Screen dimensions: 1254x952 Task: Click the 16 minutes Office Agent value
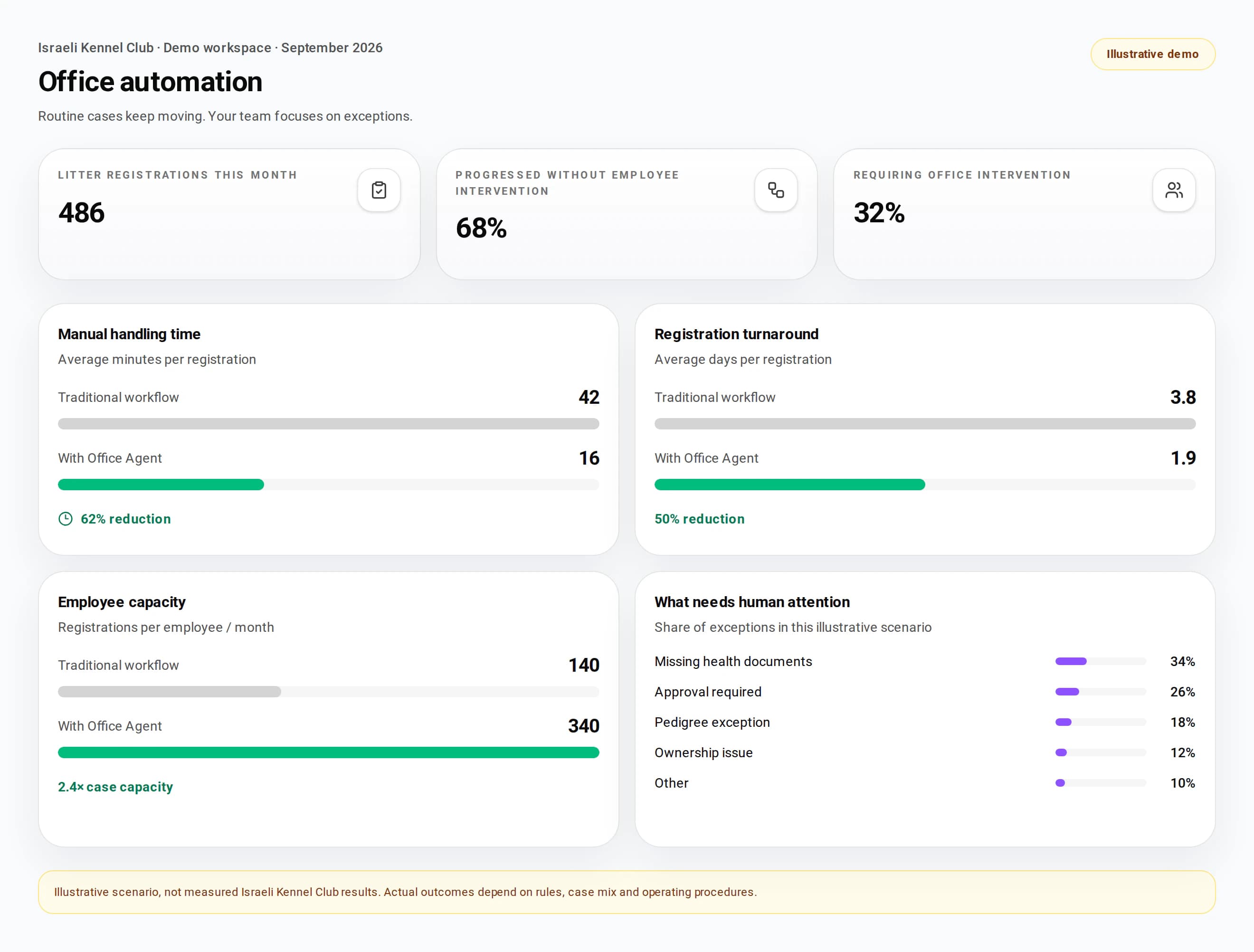[589, 457]
